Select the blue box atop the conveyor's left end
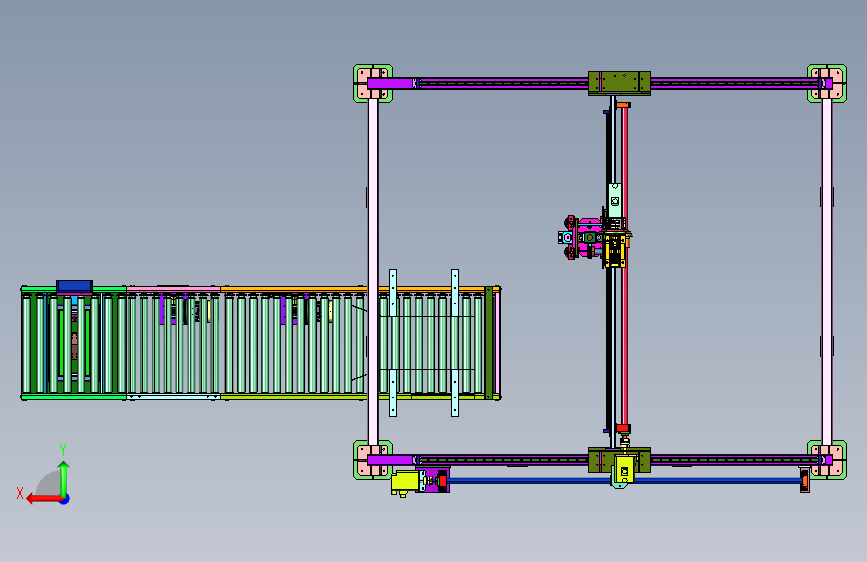The width and height of the screenshot is (867, 562). point(74,286)
